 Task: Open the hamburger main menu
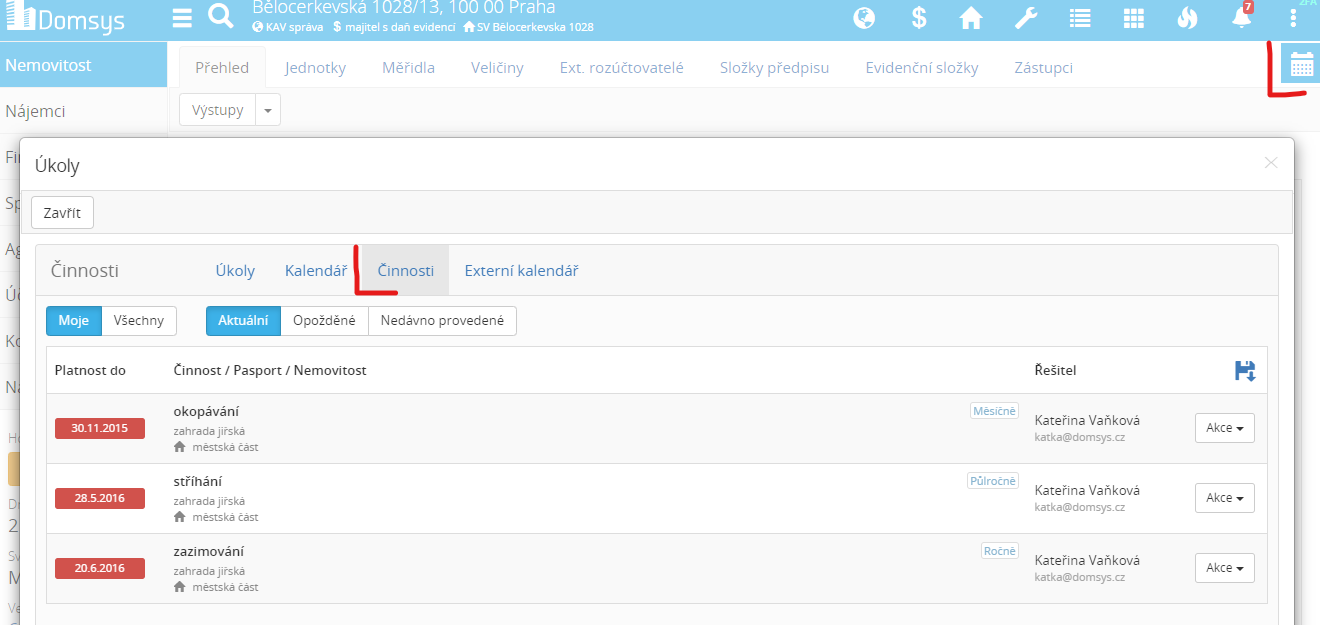coord(182,17)
